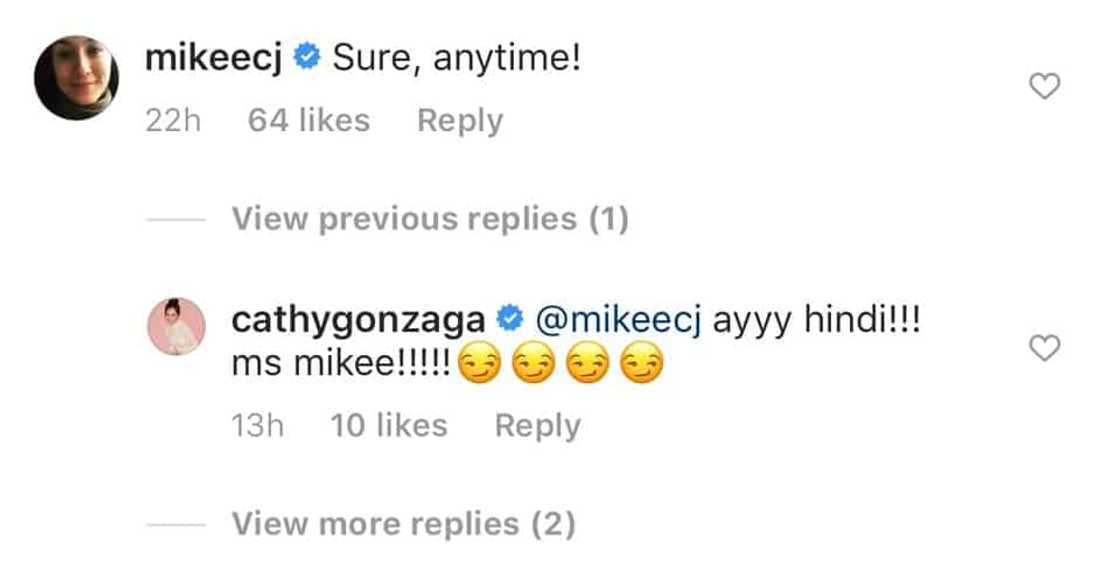View the 10 likes list
Viewport: 1120px width, 583px height.
coord(389,426)
